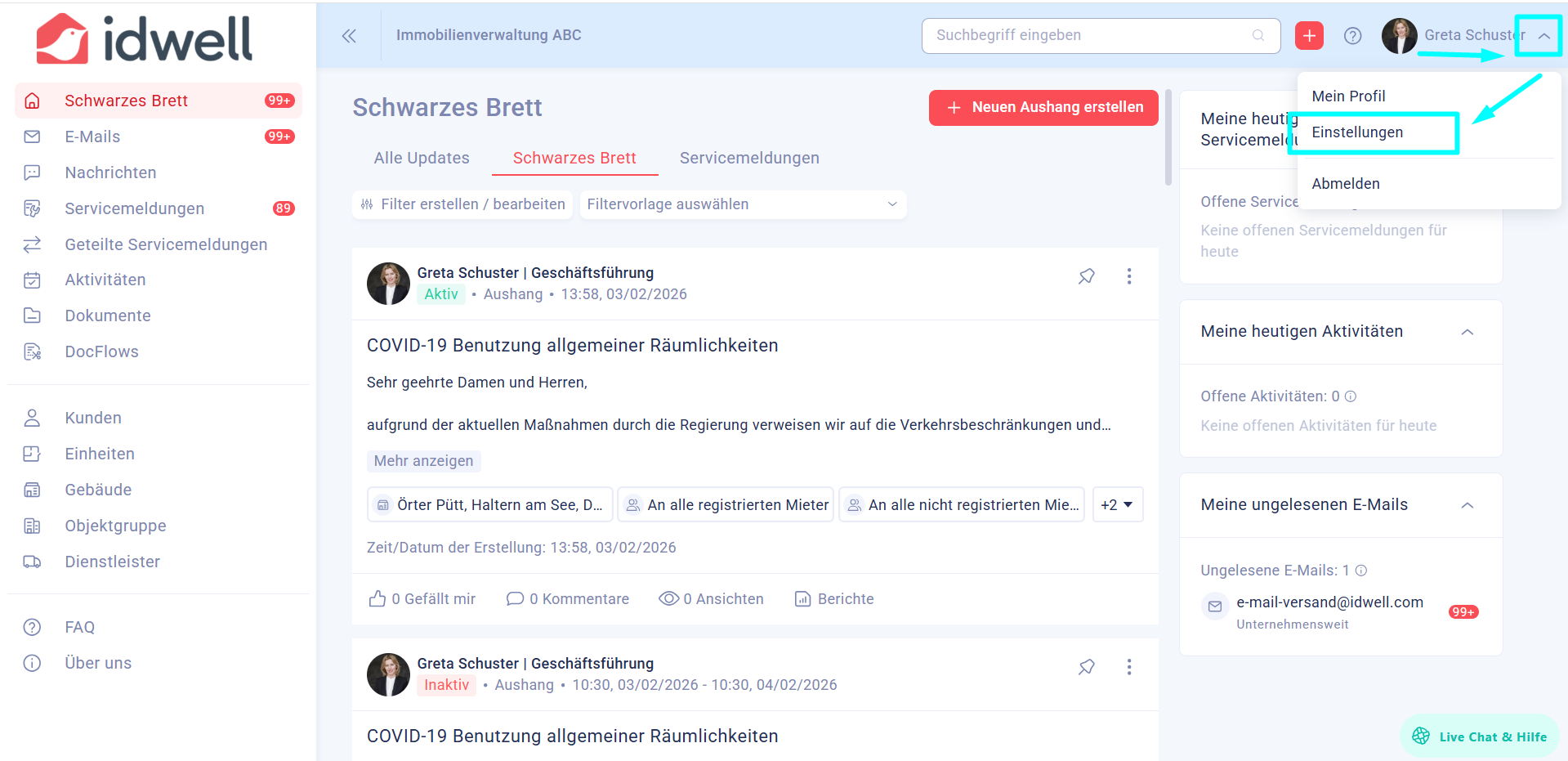Click the feed's vertical scrollbar
Viewport: 1568px width, 761px height.
click(x=1168, y=137)
